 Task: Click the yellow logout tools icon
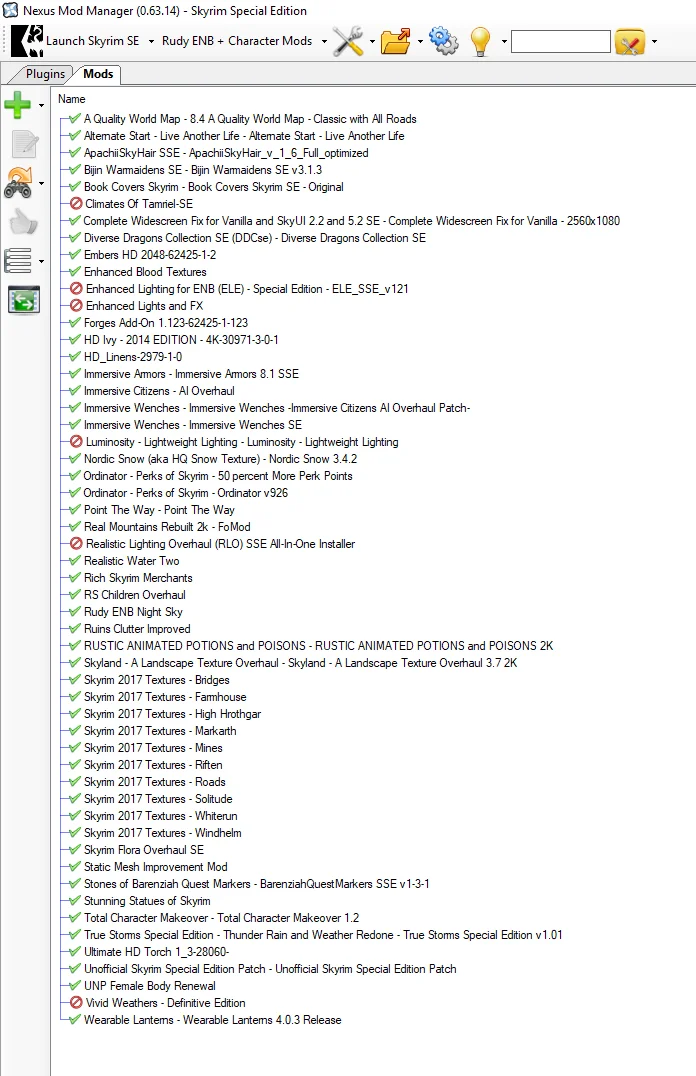[630, 42]
